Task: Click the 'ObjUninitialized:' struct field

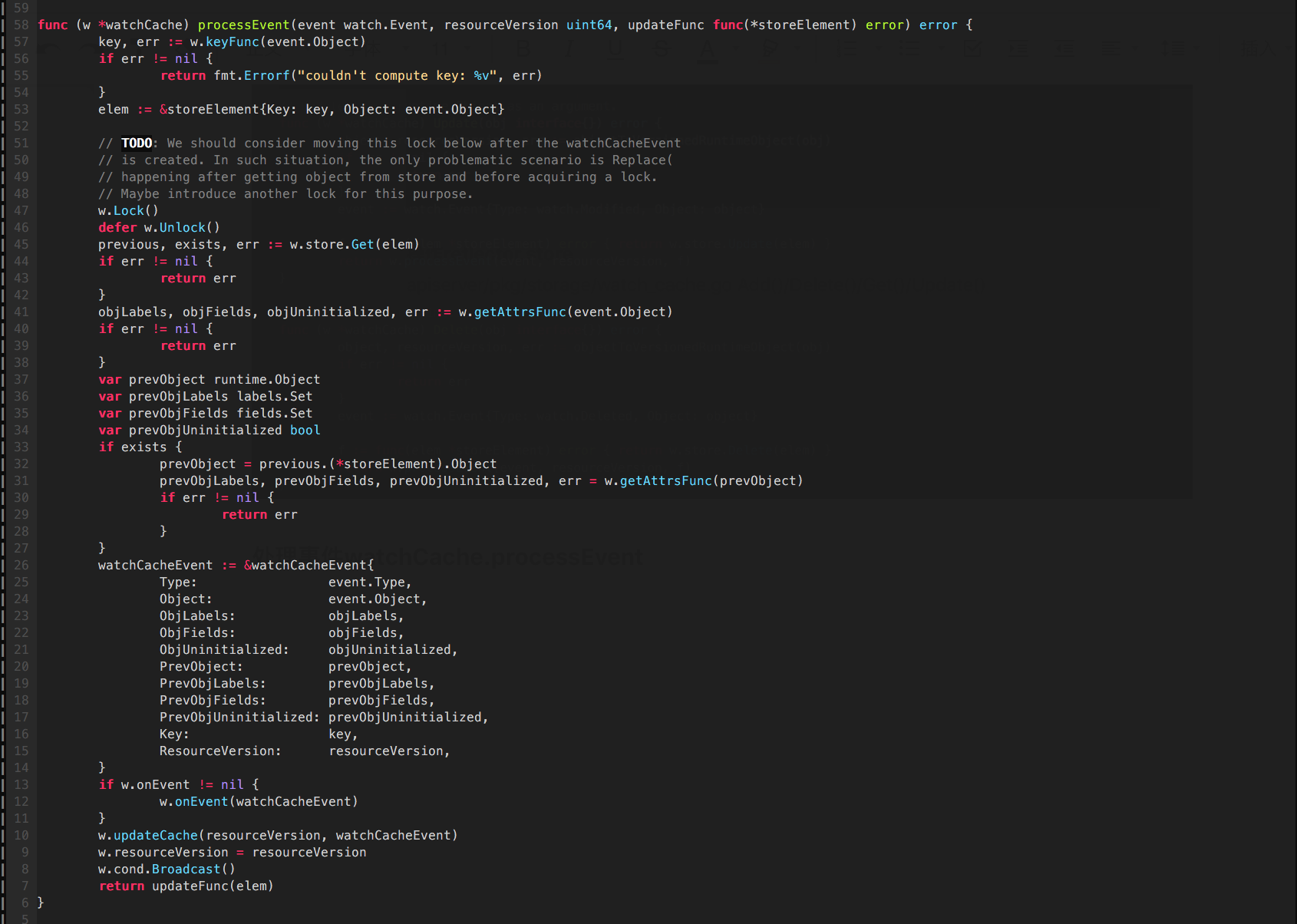Action: point(224,650)
